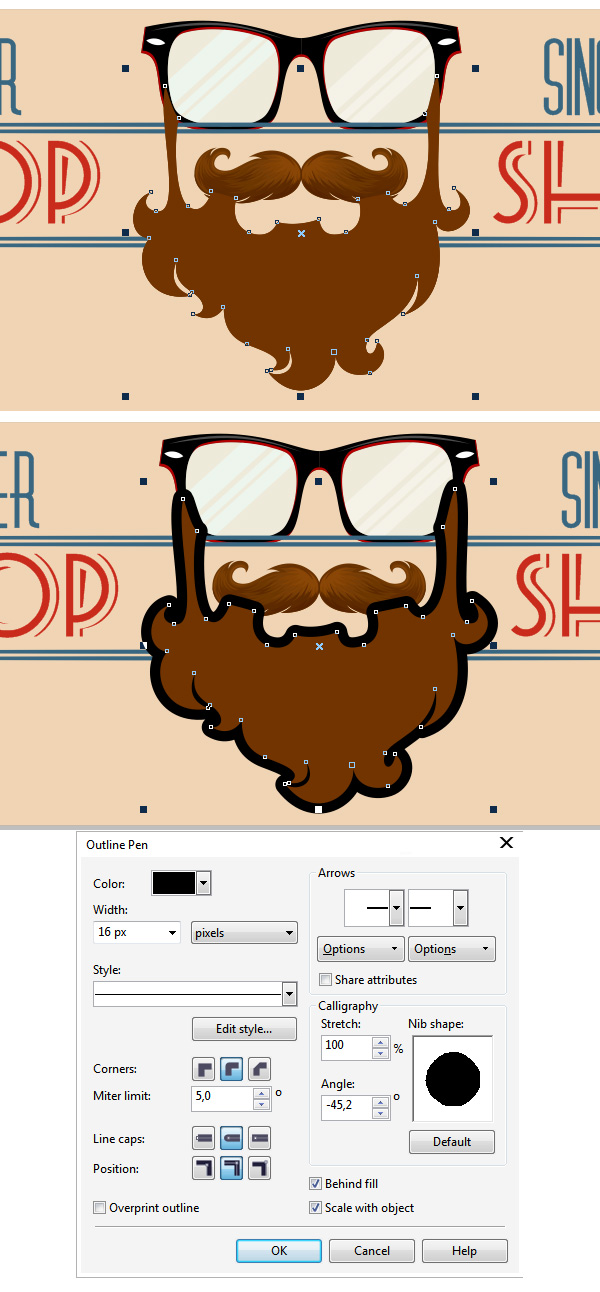Decrease the Miter limit value
Viewport: 600px width, 1292px height.
click(261, 1104)
